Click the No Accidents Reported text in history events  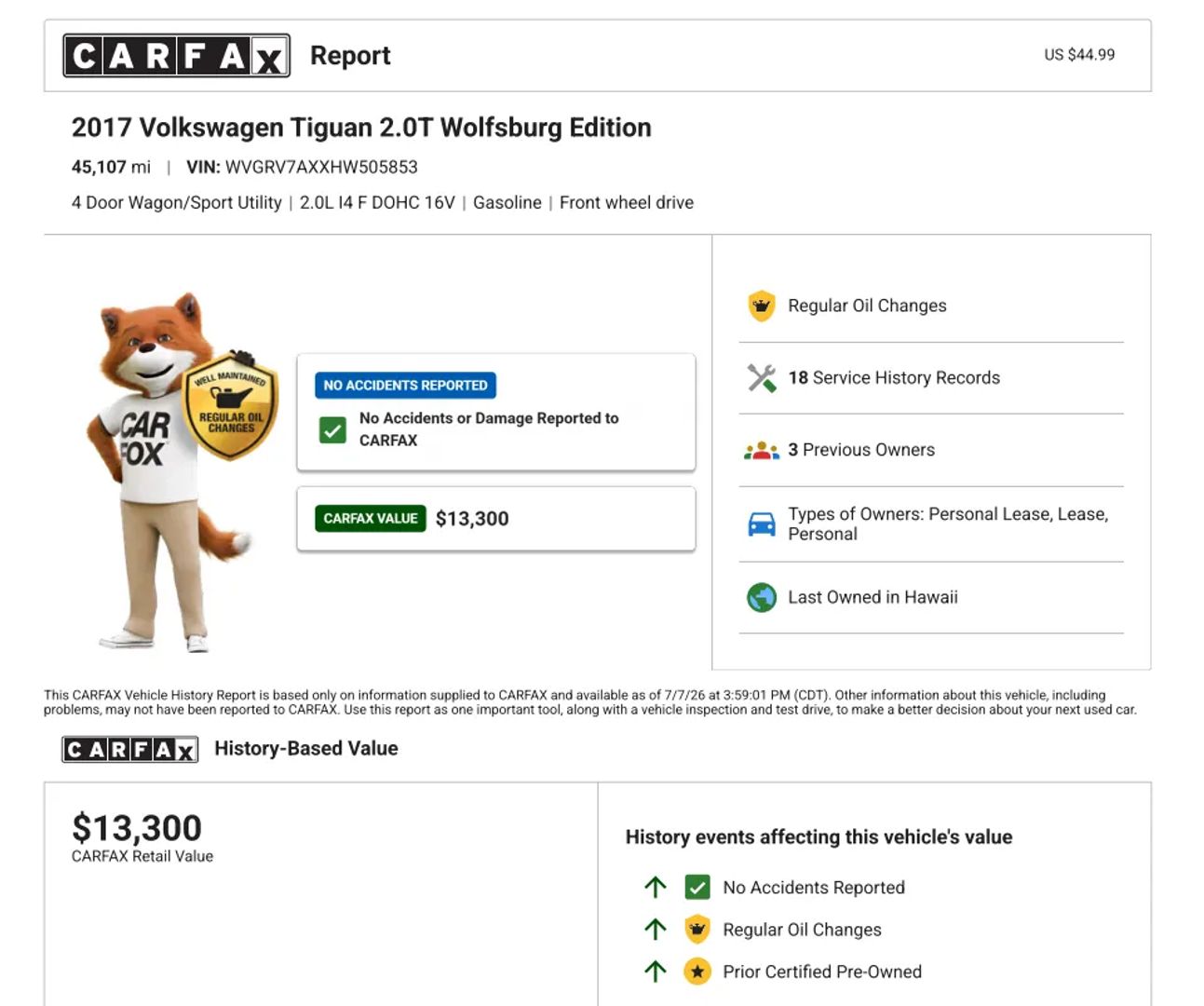814,888
